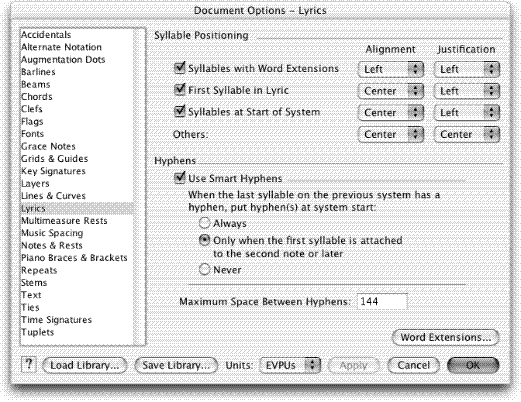The width and height of the screenshot is (521, 402).
Task: Open Justification dropdown for Others row
Action: pyautogui.click(x=467, y=135)
